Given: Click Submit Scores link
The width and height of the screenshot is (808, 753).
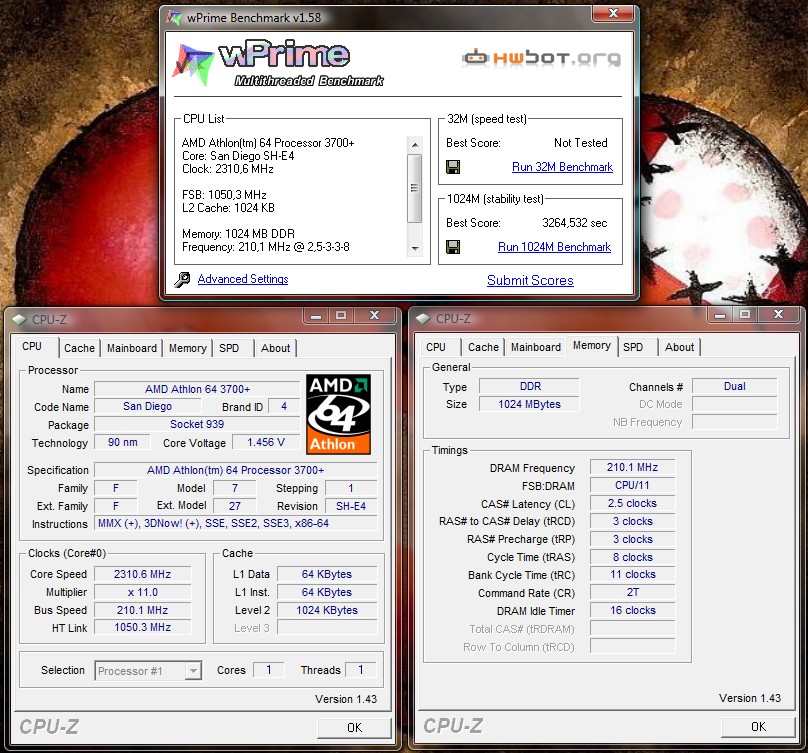Looking at the screenshot, I should (530, 280).
